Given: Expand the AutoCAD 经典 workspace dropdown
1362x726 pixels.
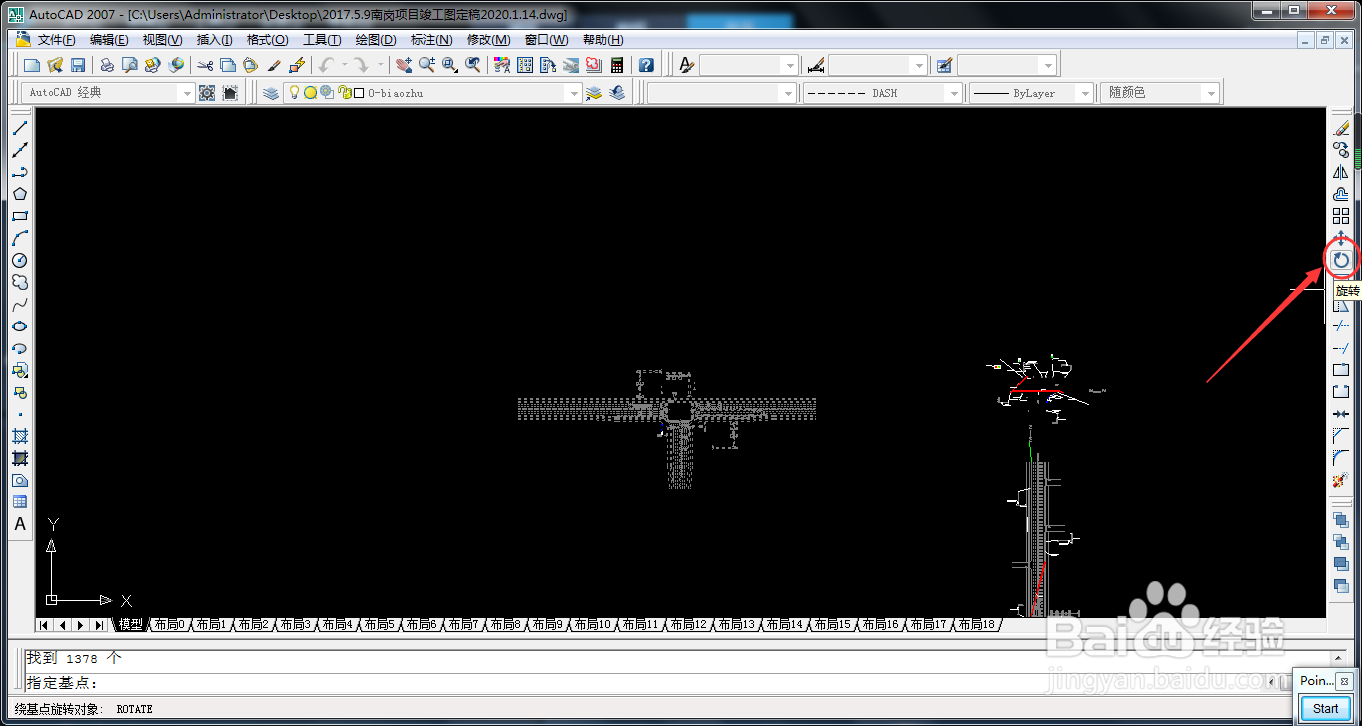Looking at the screenshot, I should pos(186,93).
